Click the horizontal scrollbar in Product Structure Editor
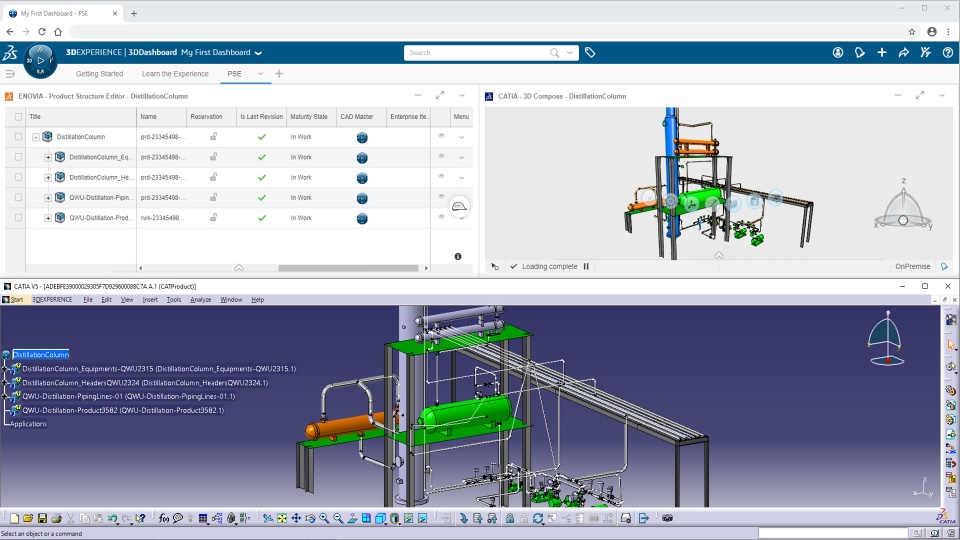Viewport: 960px width, 540px height. 348,268
